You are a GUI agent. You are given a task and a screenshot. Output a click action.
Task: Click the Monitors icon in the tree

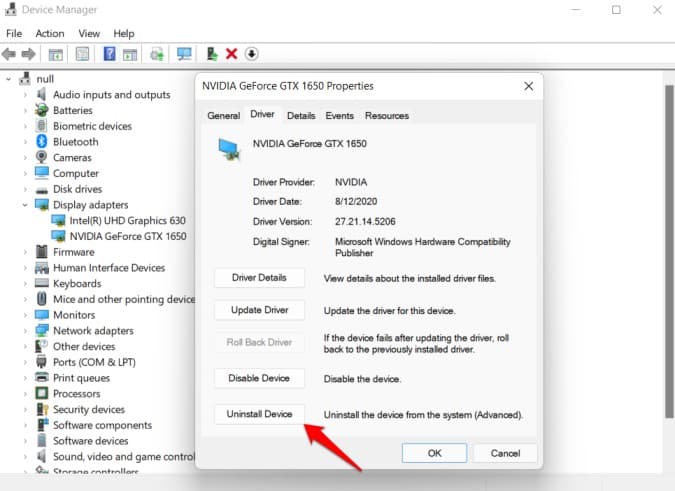click(x=42, y=315)
